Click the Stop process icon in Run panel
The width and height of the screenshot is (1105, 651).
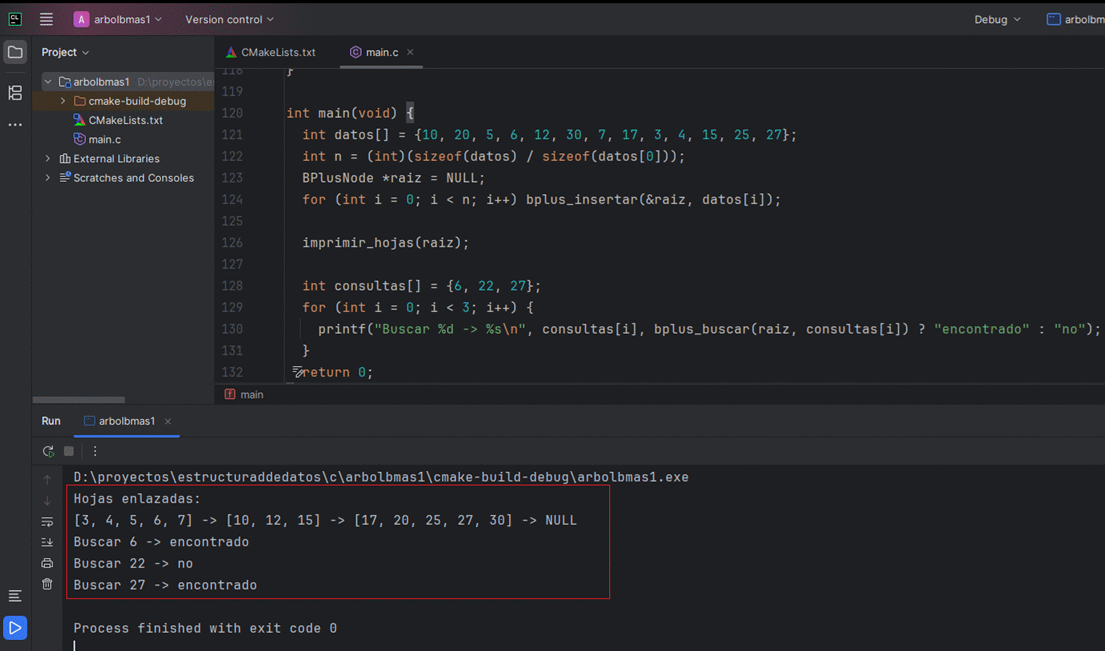pyautogui.click(x=69, y=451)
